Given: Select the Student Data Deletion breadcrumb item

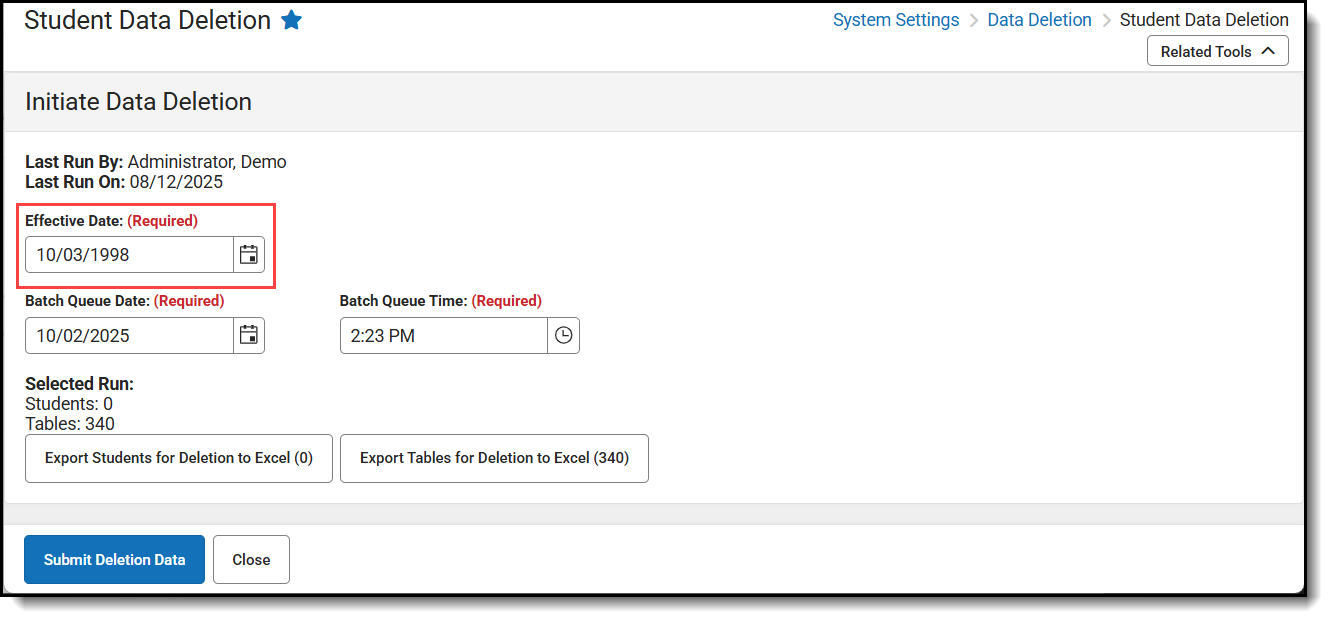Looking at the screenshot, I should point(1204,19).
